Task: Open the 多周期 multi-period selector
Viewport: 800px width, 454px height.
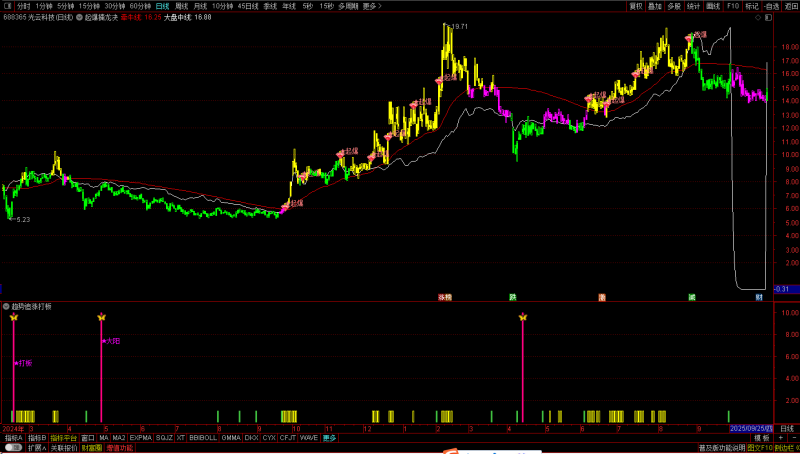Action: coord(348,5)
